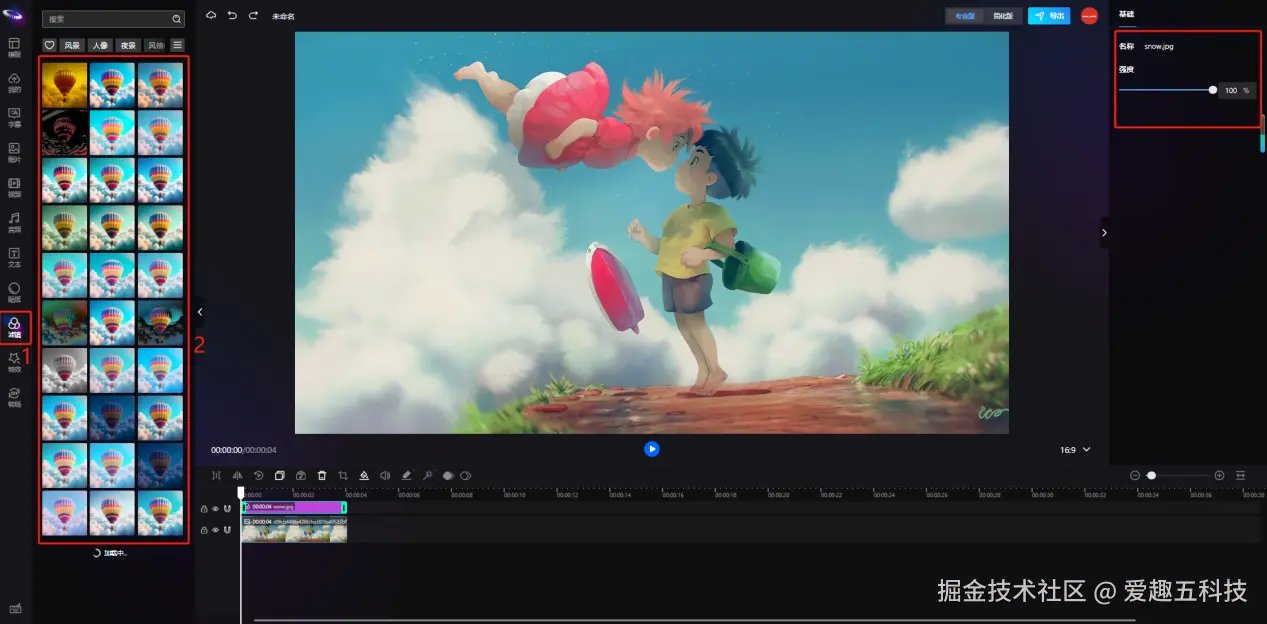Open the 转场 transitions panel in sidebar
Image resolution: width=1267 pixels, height=624 pixels.
tap(14, 397)
